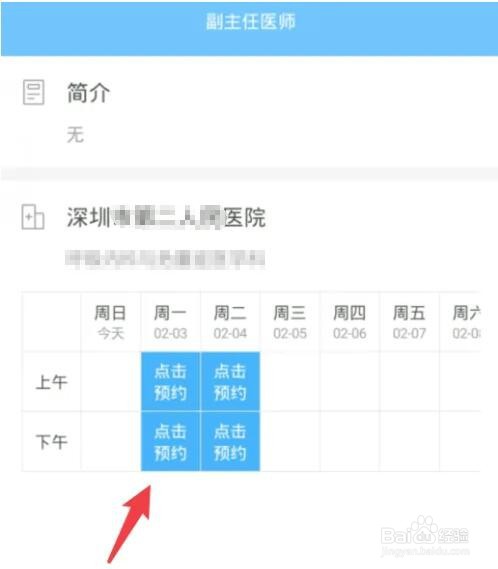This screenshot has height=569, width=498.
Task: Select the partially visible 周六 column header
Action: (460, 322)
